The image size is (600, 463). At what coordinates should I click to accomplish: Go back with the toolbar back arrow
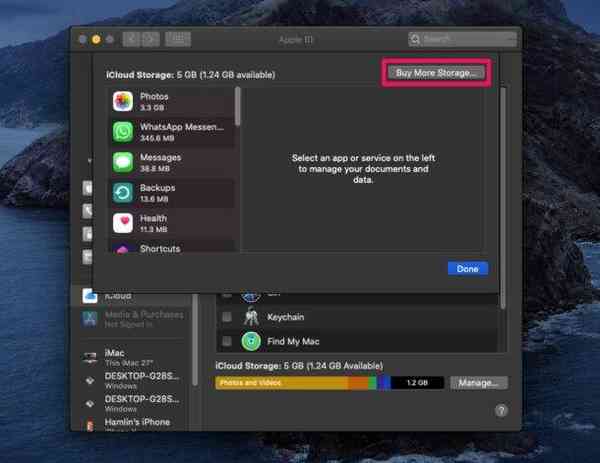click(x=131, y=39)
